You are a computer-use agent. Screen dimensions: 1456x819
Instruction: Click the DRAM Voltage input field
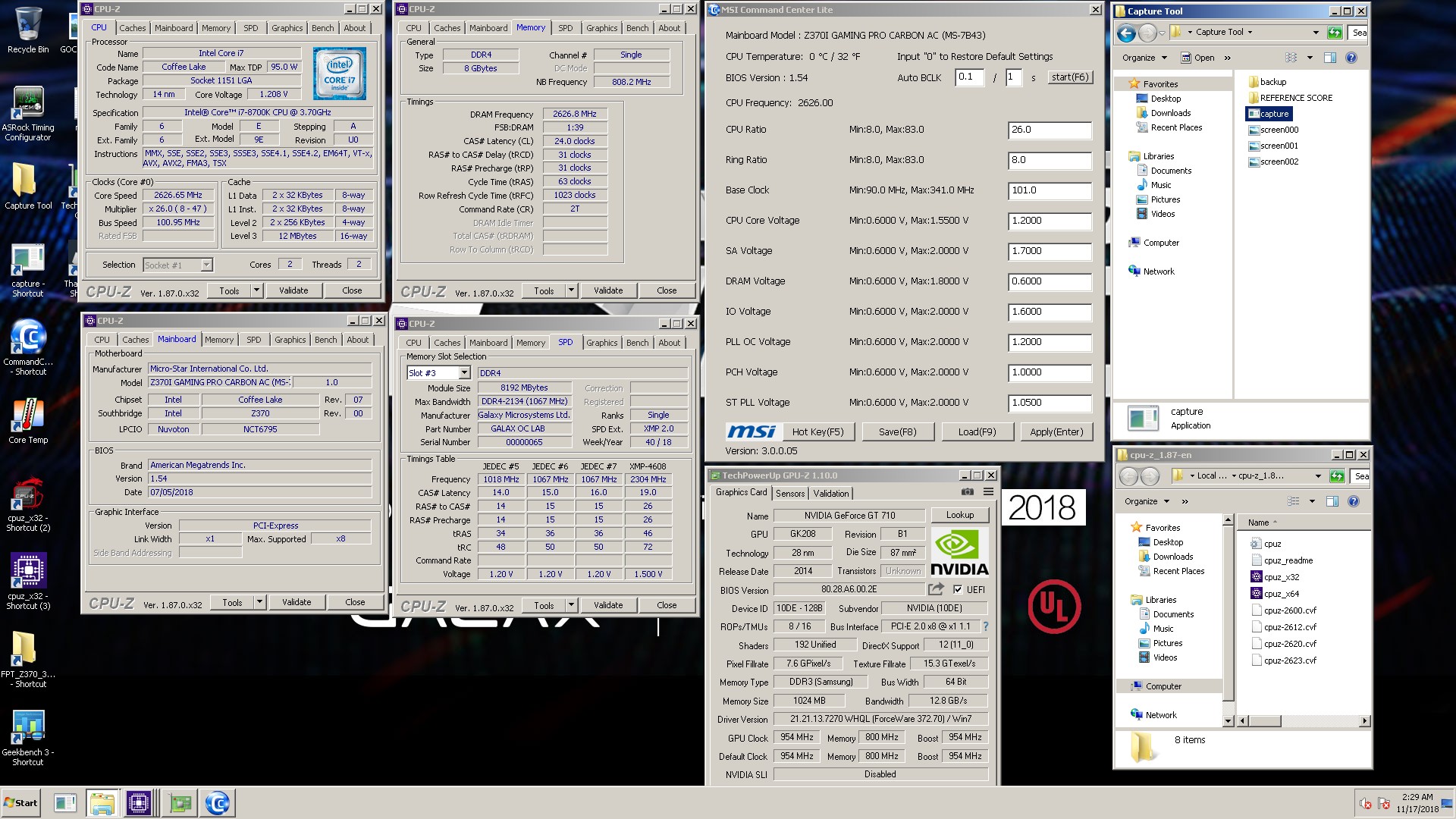pos(1050,281)
